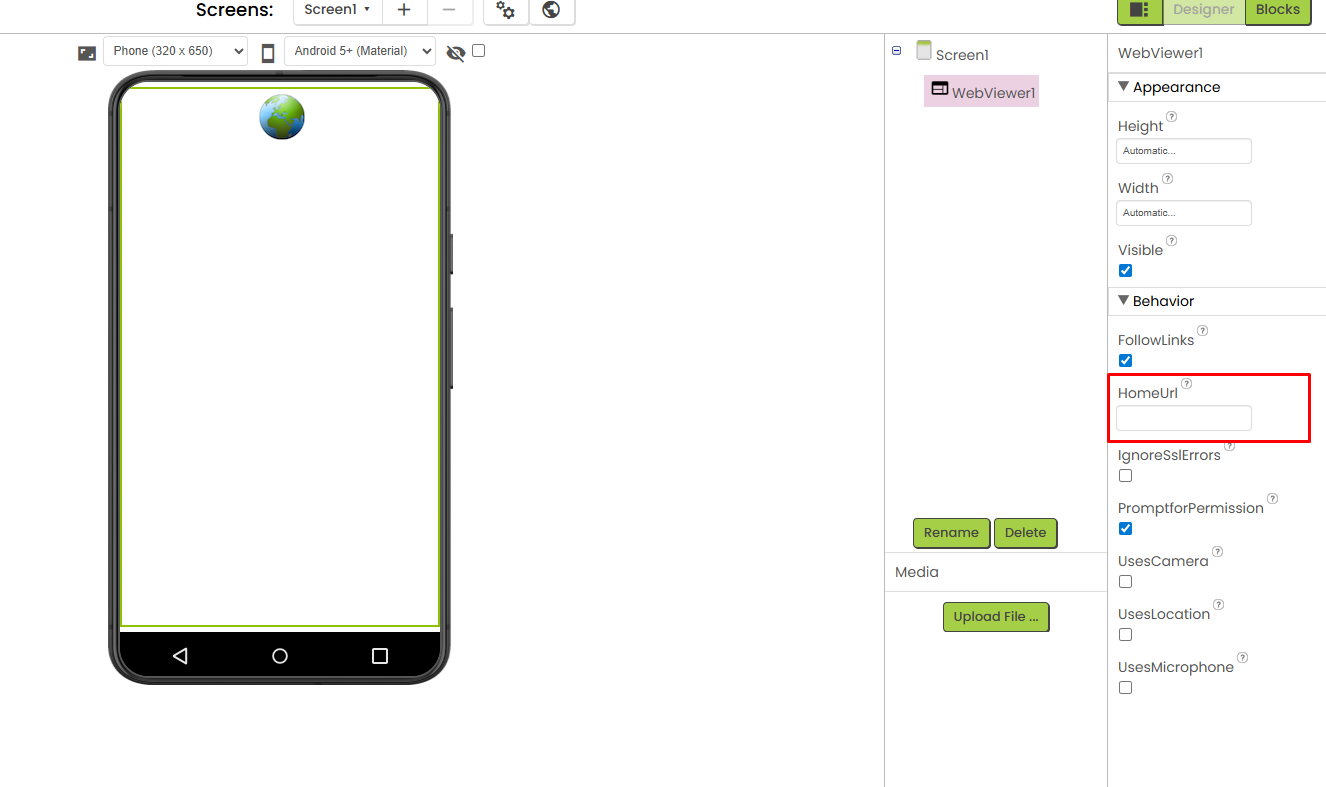Uncheck the FollowLinks checkbox
Image resolution: width=1326 pixels, height=787 pixels.
click(1126, 361)
